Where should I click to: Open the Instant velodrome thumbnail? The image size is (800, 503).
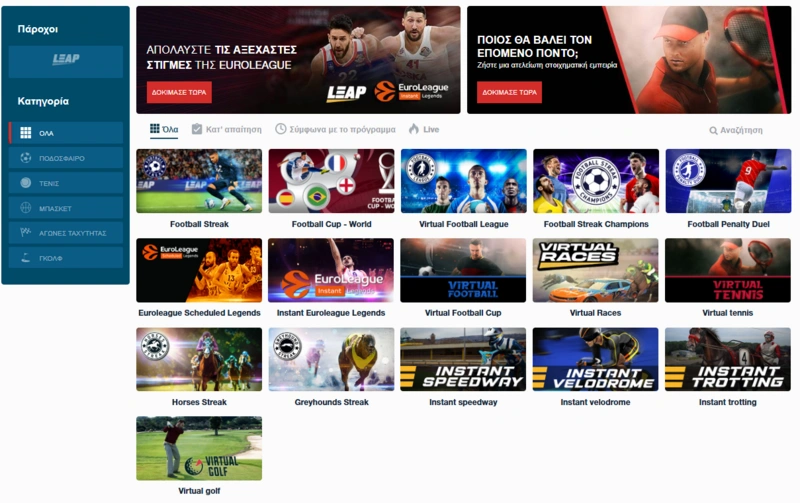pyautogui.click(x=595, y=359)
